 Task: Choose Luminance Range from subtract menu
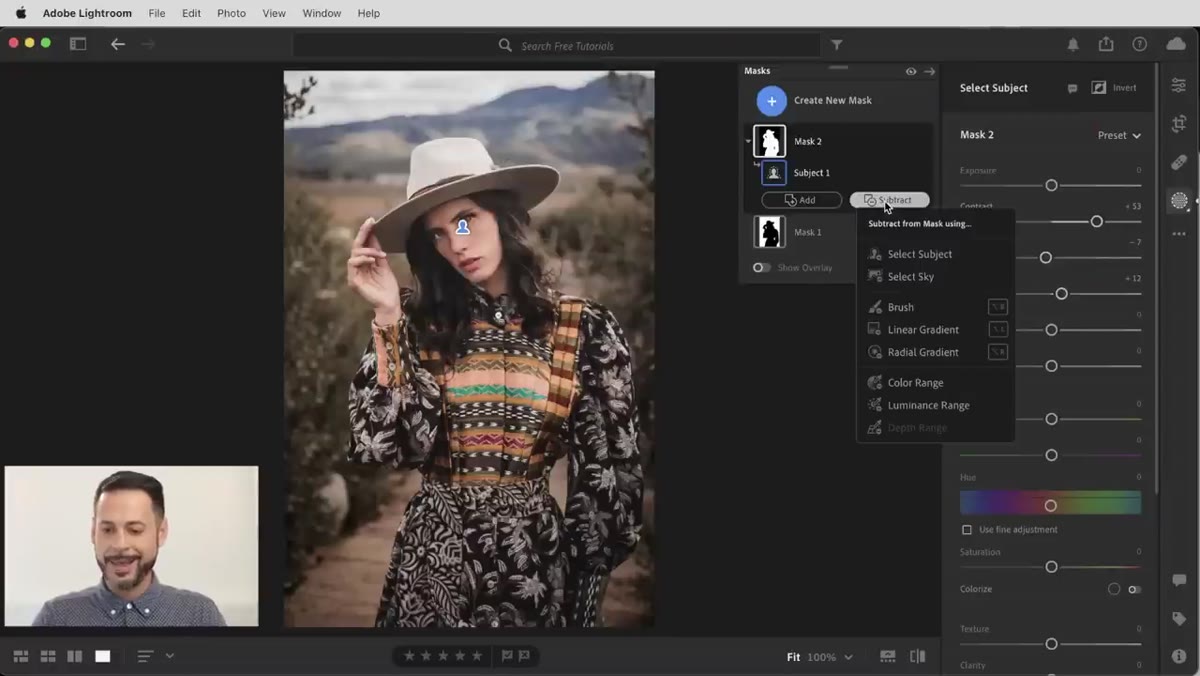coord(928,405)
